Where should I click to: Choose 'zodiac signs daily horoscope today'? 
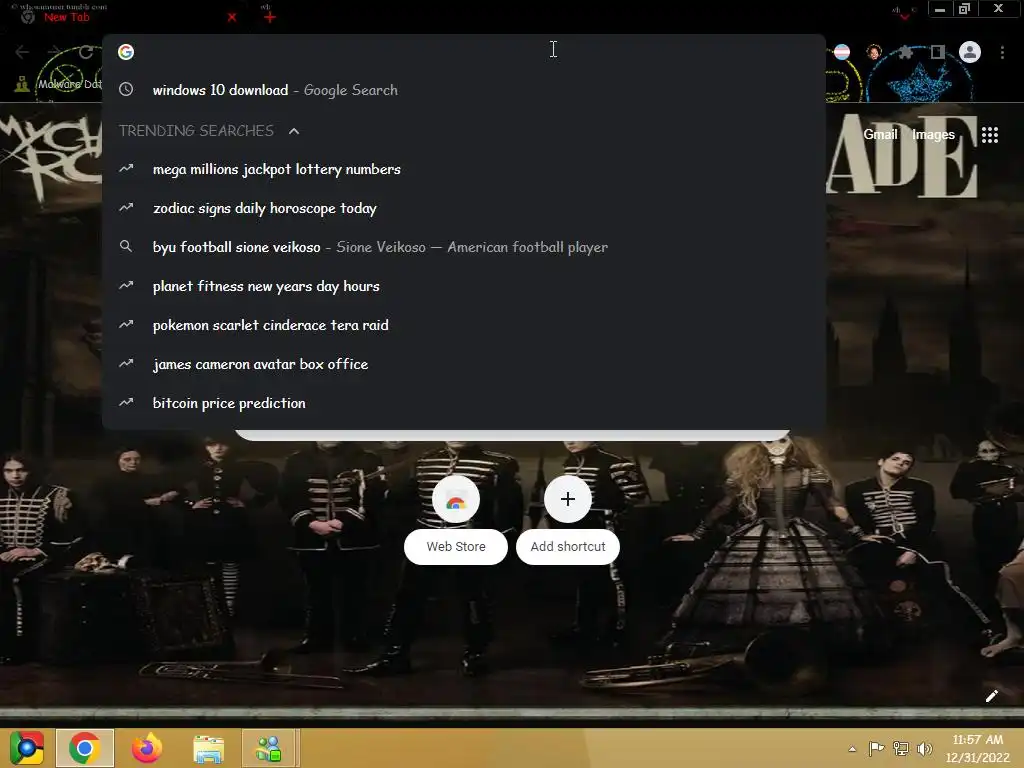pos(464,208)
